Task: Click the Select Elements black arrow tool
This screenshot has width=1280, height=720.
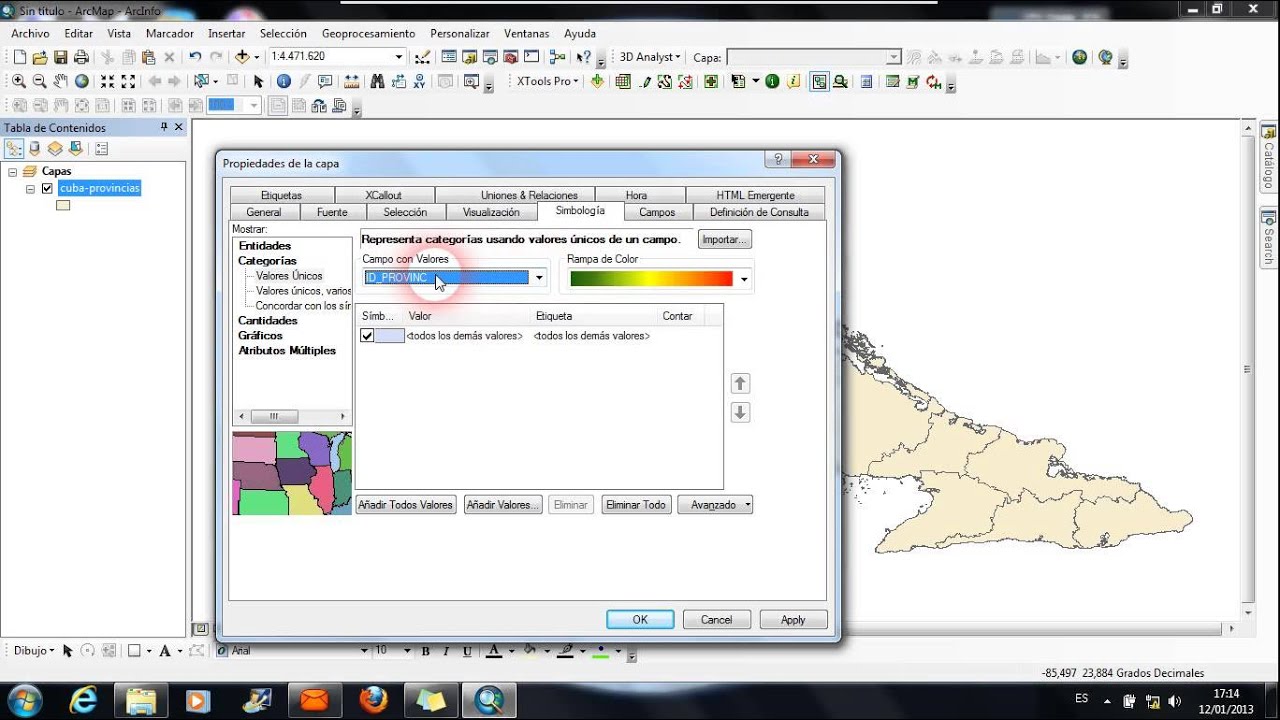Action: click(x=258, y=81)
